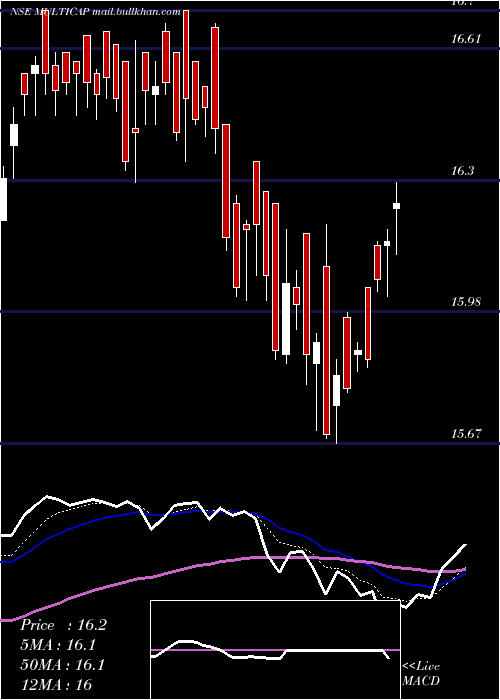Screen dimensions: 500x700
Task: Click the 15.98 price level label
Action: pyautogui.click(x=466, y=302)
